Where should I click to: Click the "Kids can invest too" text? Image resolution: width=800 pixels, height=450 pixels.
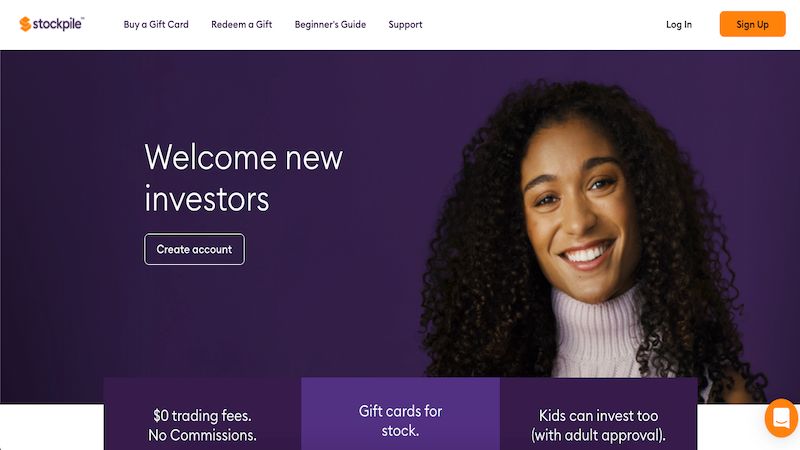tap(598, 415)
